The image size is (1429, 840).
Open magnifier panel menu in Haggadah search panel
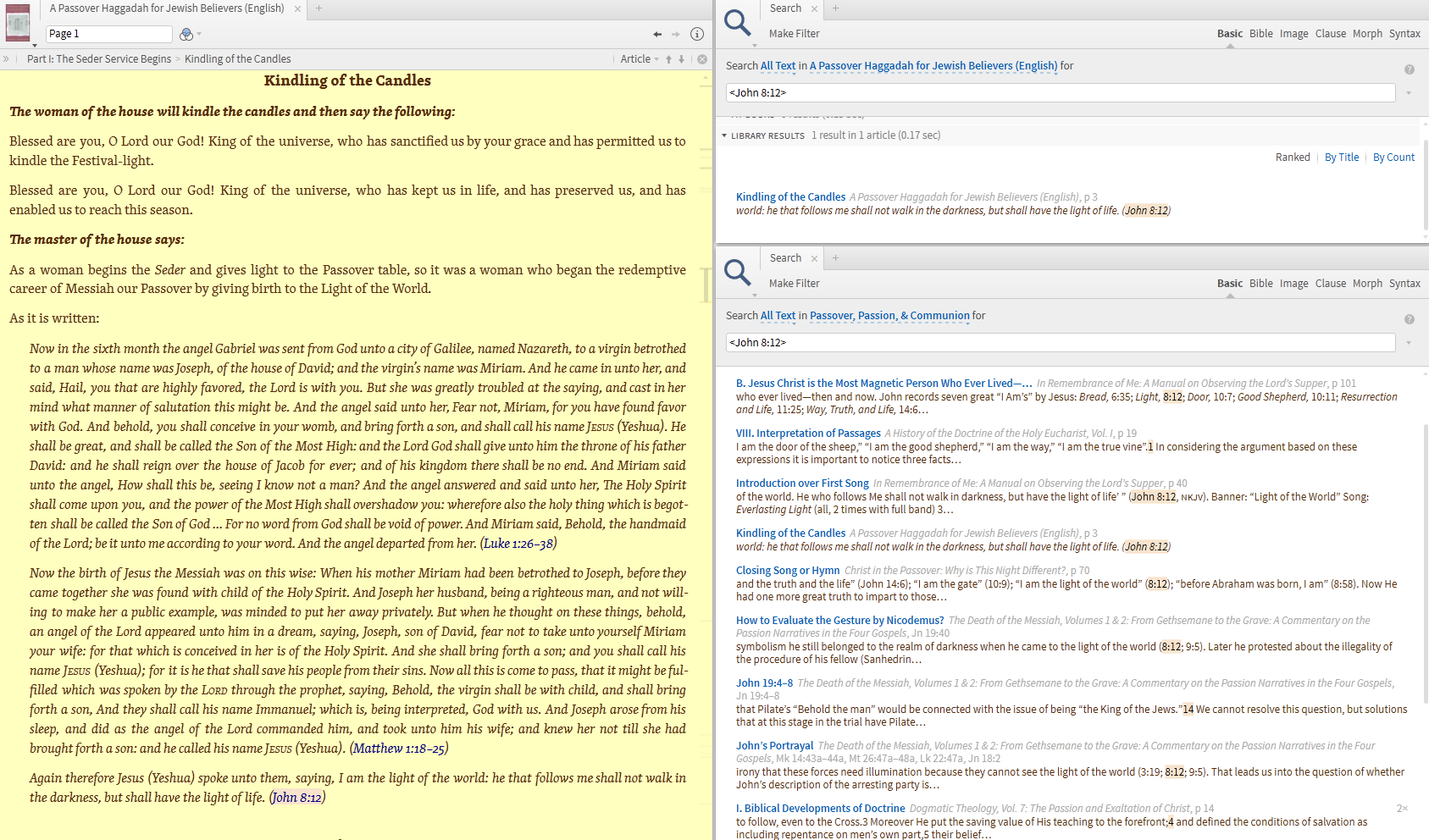coord(738,25)
